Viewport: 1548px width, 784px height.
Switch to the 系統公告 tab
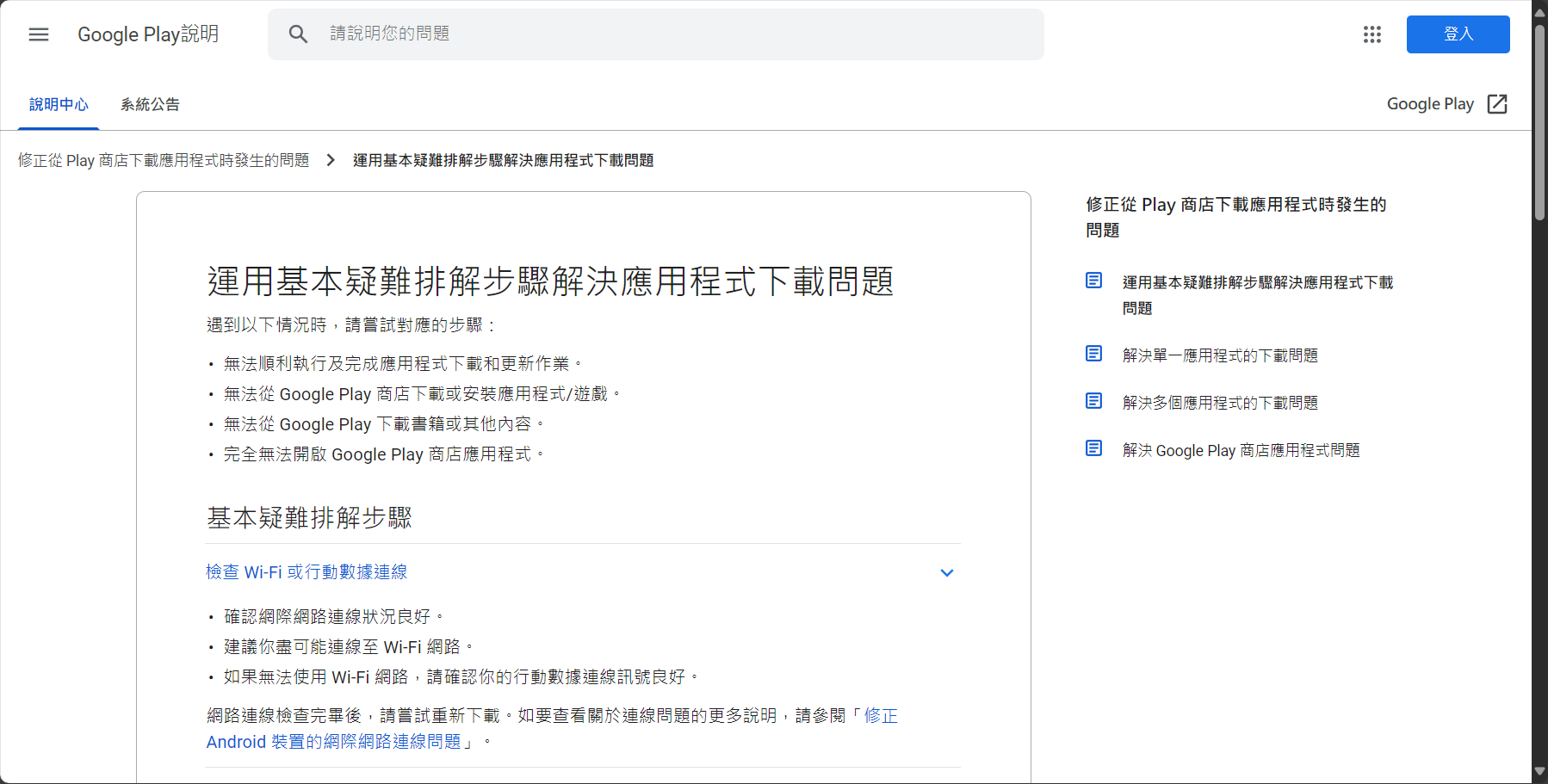[150, 104]
